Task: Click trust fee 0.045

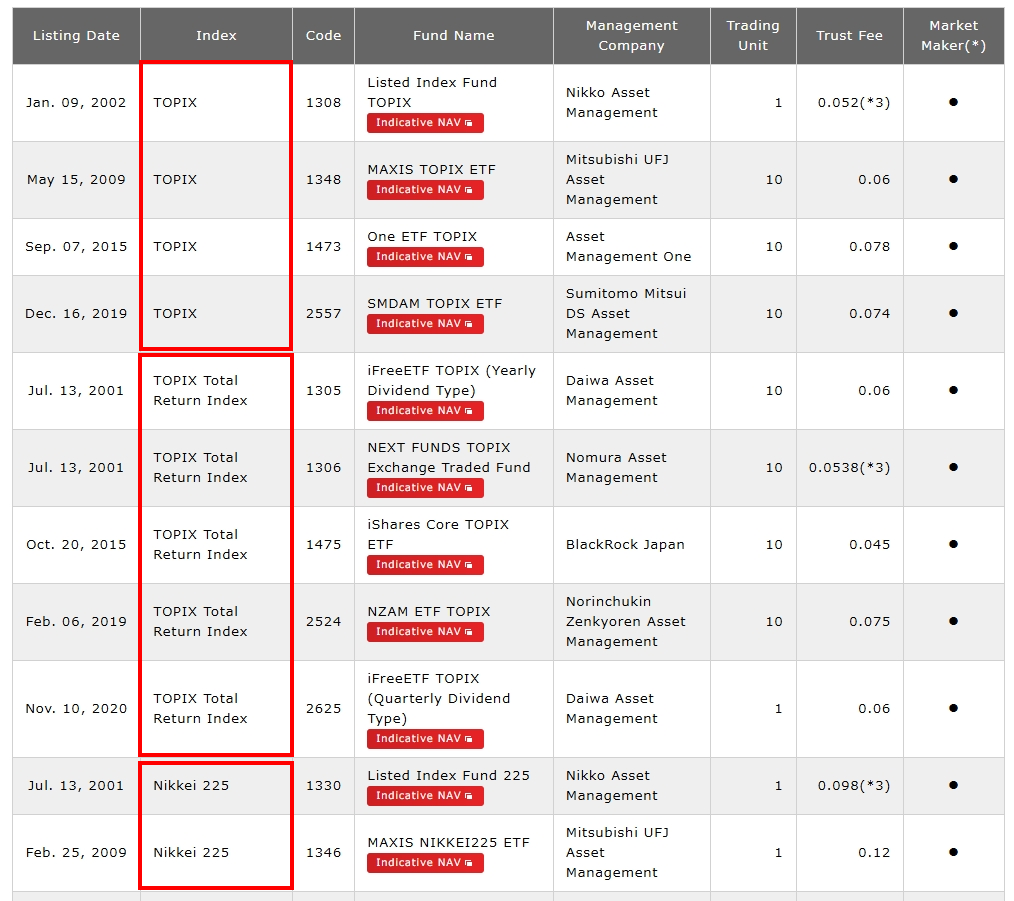Action: point(869,545)
